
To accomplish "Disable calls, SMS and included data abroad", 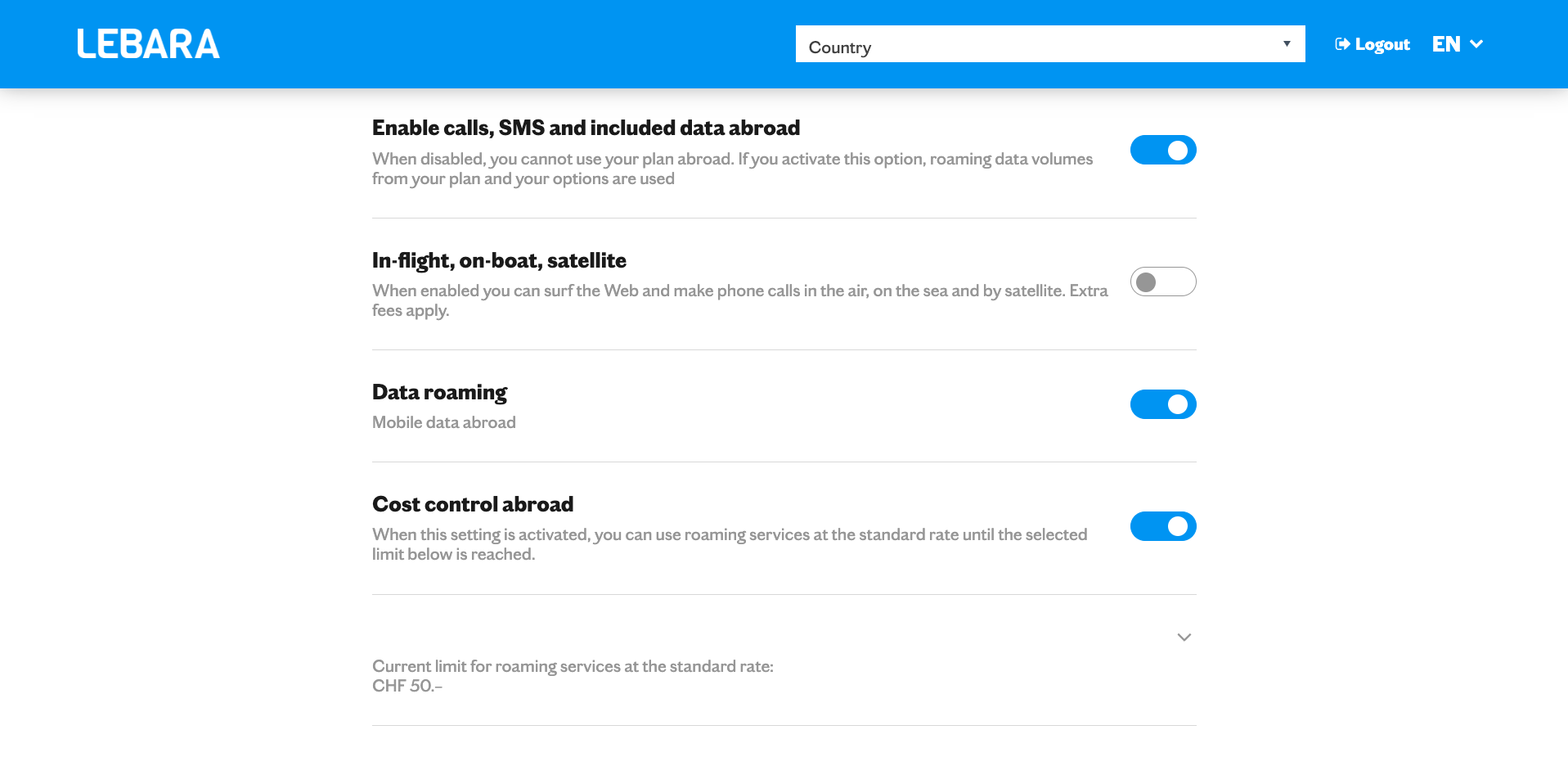I will pos(1162,150).
